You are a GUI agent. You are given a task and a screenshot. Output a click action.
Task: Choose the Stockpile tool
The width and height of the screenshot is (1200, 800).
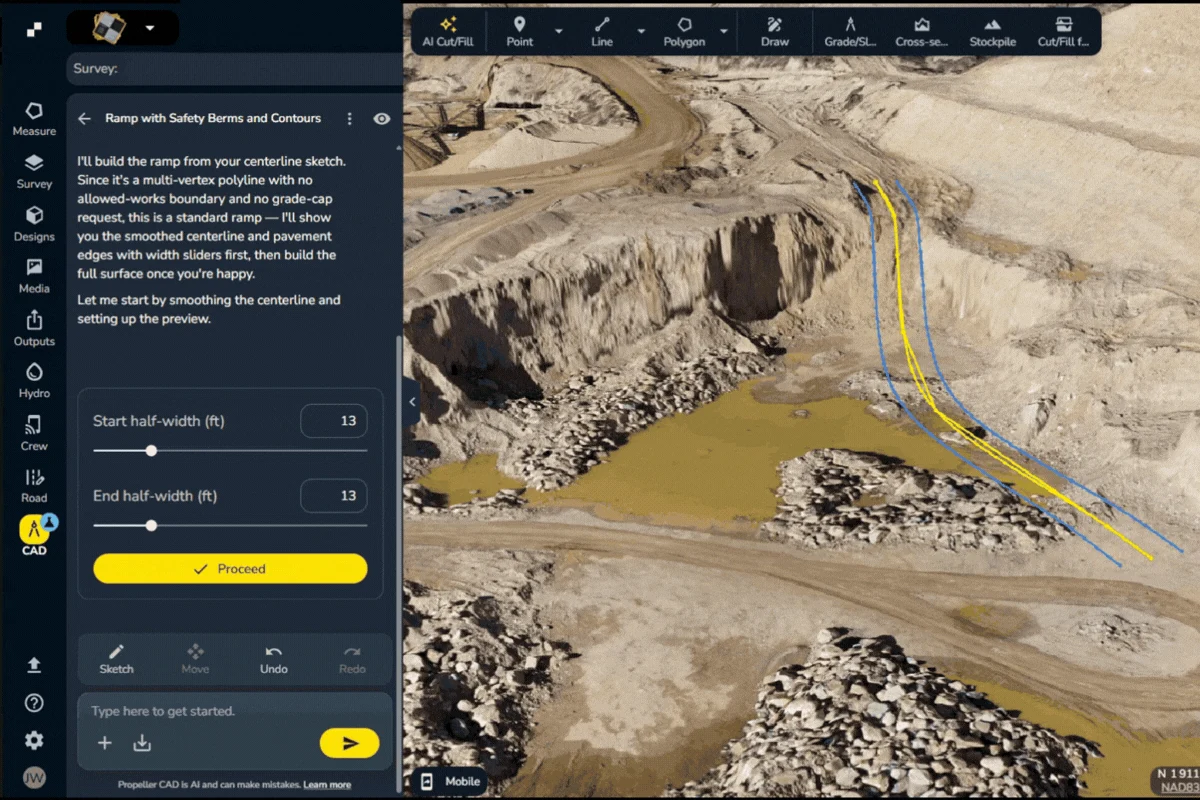(991, 31)
